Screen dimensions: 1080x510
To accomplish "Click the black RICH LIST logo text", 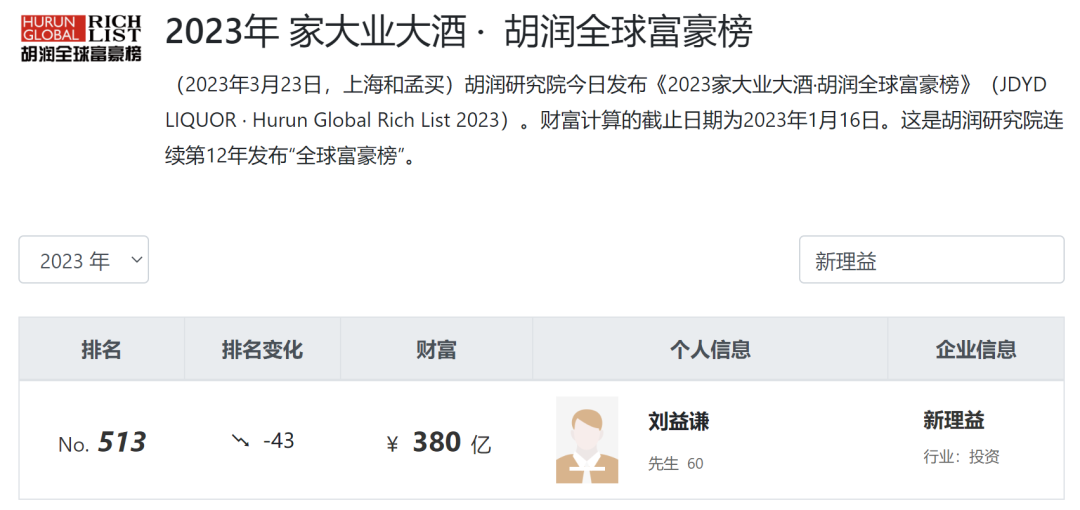I will click(114, 28).
